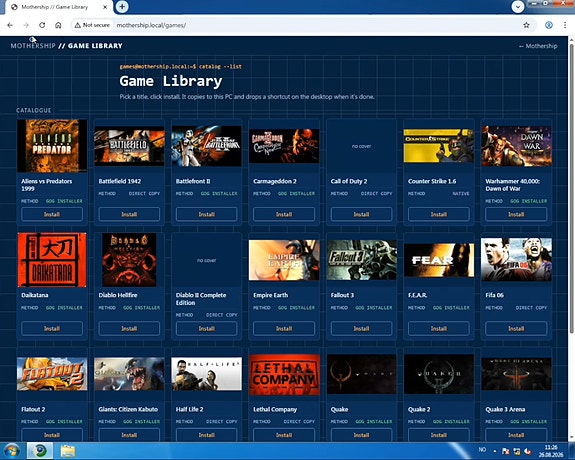Open the NO language indicator
575x460 pixels.
tap(482, 449)
